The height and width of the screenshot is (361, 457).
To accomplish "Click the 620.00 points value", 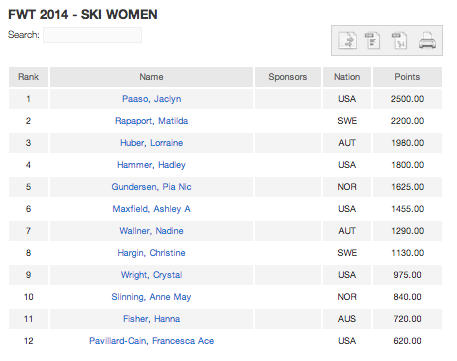I will tap(407, 341).
